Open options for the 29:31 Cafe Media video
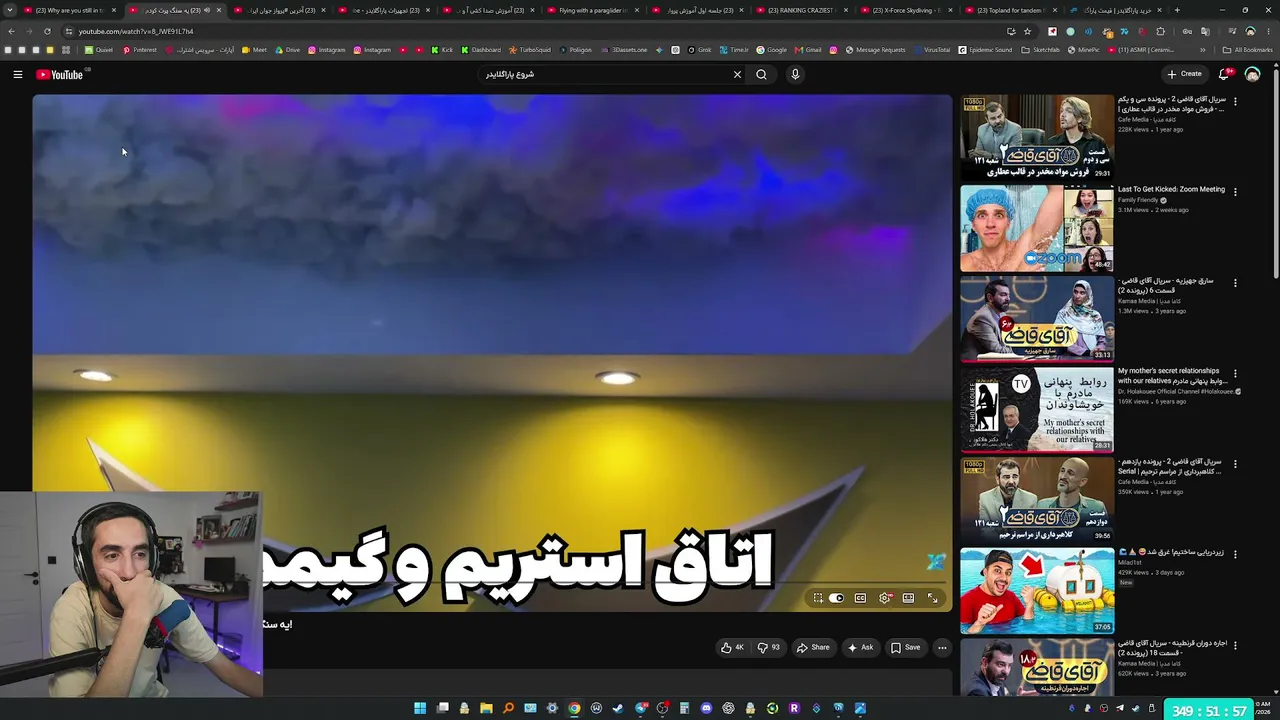1280x720 pixels. [1235, 101]
